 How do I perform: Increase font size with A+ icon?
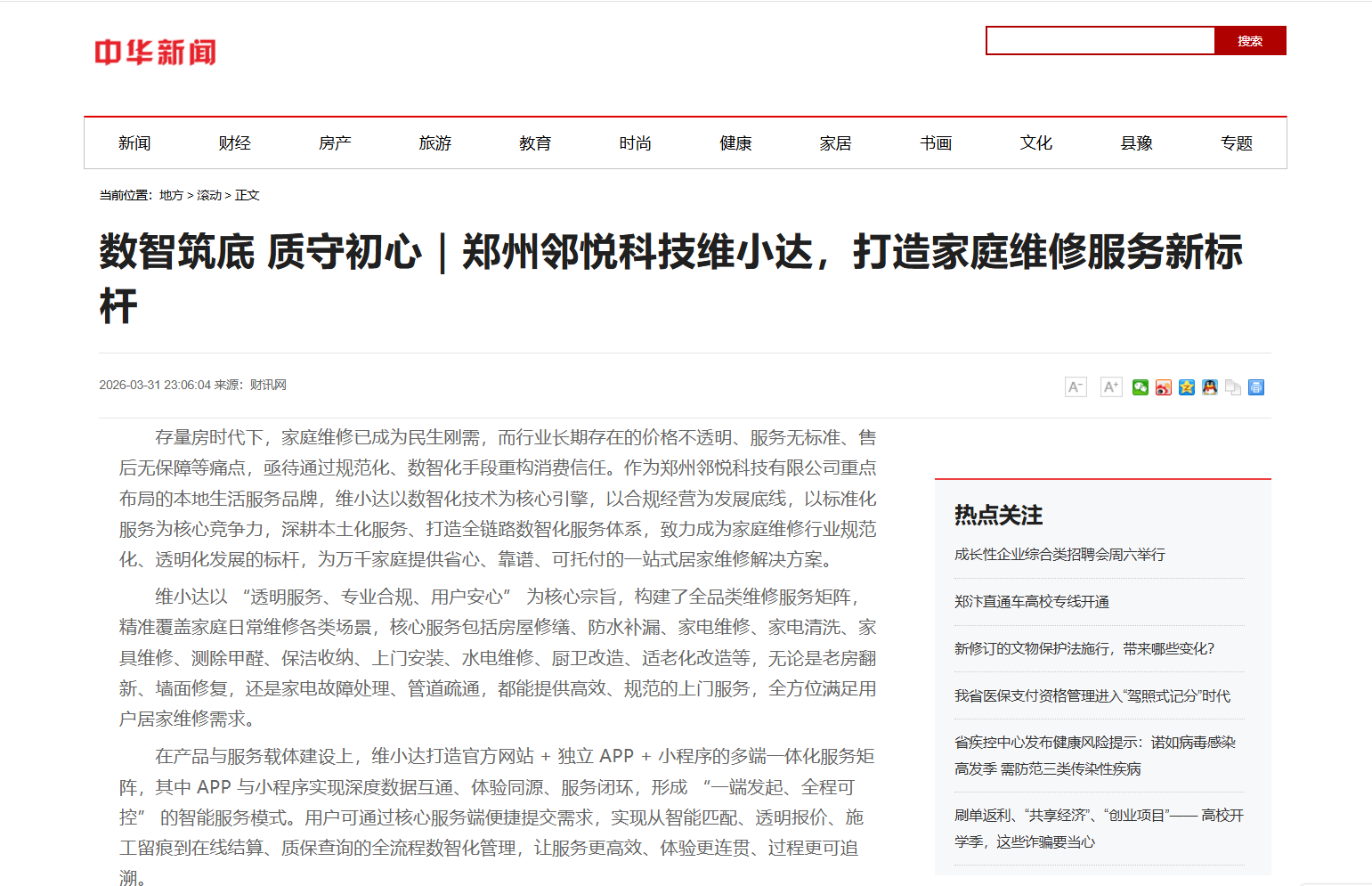(1110, 386)
